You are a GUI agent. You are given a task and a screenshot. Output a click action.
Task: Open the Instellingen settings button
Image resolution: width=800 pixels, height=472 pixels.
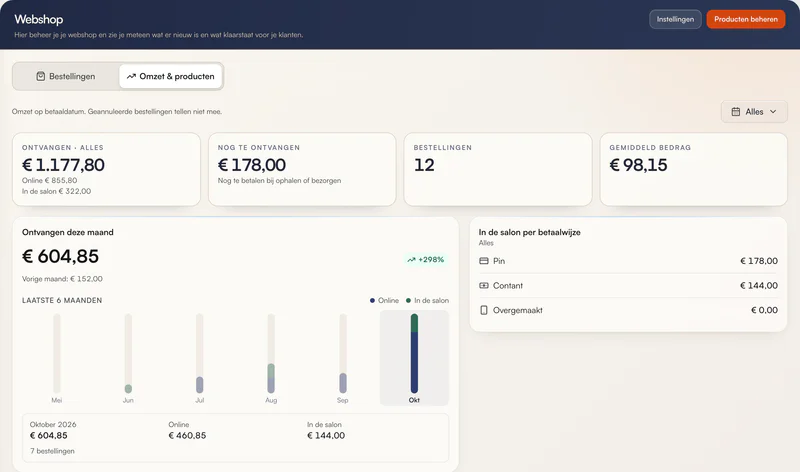tap(675, 19)
